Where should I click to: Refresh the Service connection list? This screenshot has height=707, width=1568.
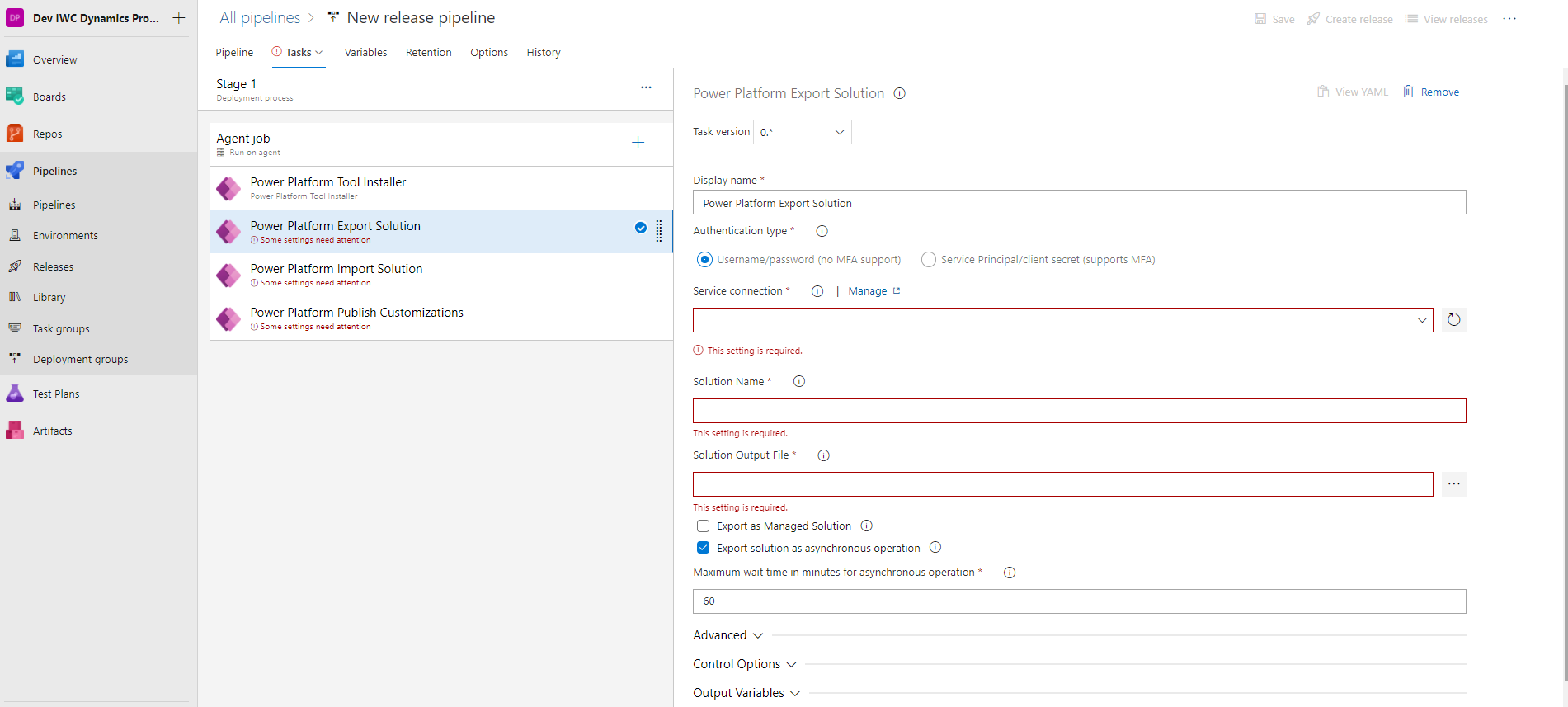(1454, 320)
